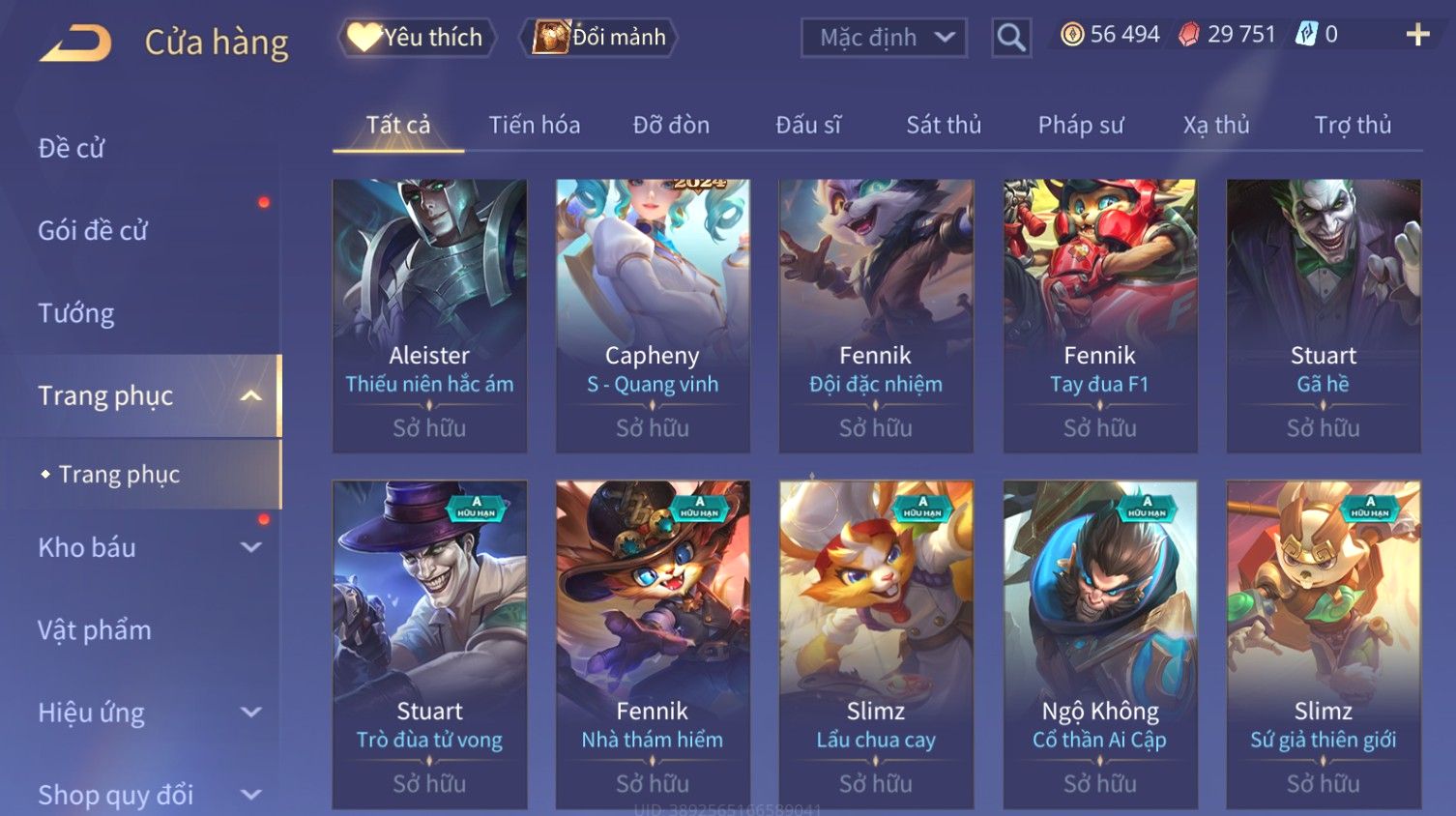Select the Capheny S - Quang vinh skin card
1456x816 pixels.
pyautogui.click(x=653, y=315)
